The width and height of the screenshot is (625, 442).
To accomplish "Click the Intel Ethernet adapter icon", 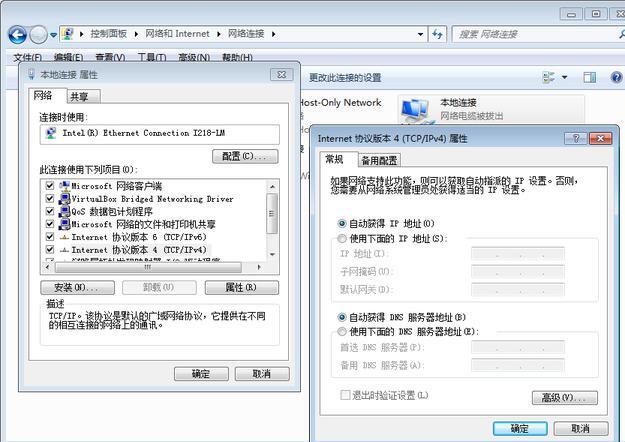I will point(51,133).
